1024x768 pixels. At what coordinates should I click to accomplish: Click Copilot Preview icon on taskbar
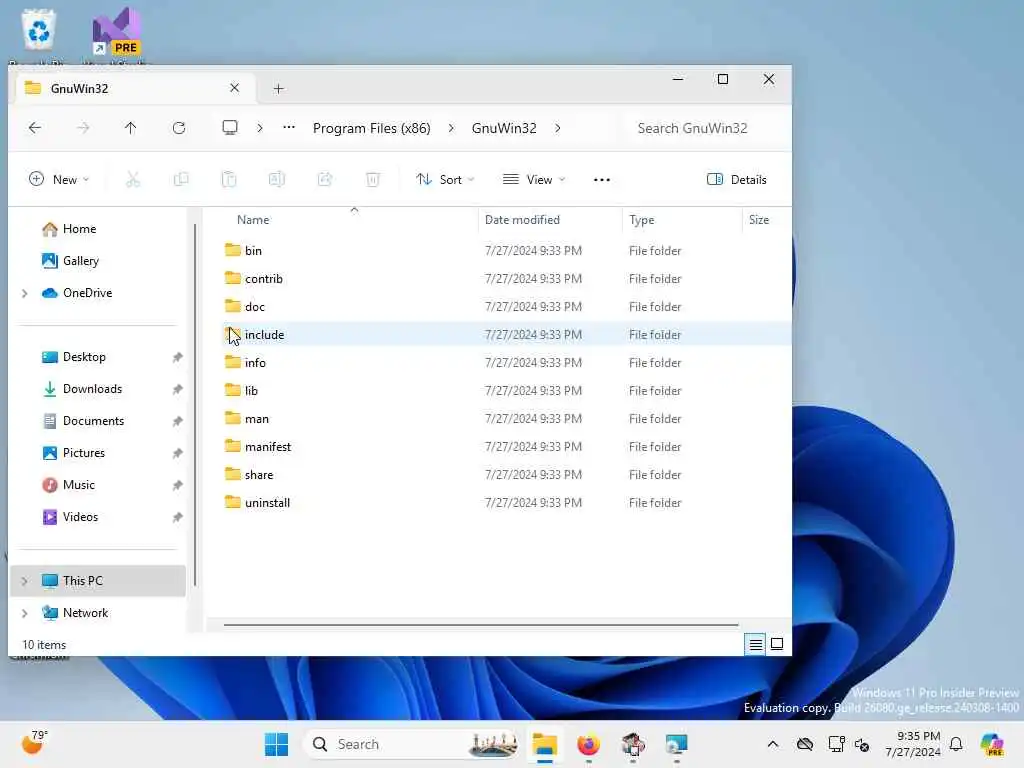(992, 744)
